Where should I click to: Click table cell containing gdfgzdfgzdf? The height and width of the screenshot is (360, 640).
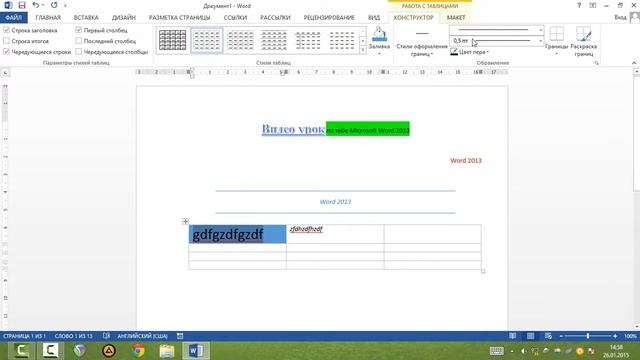238,234
